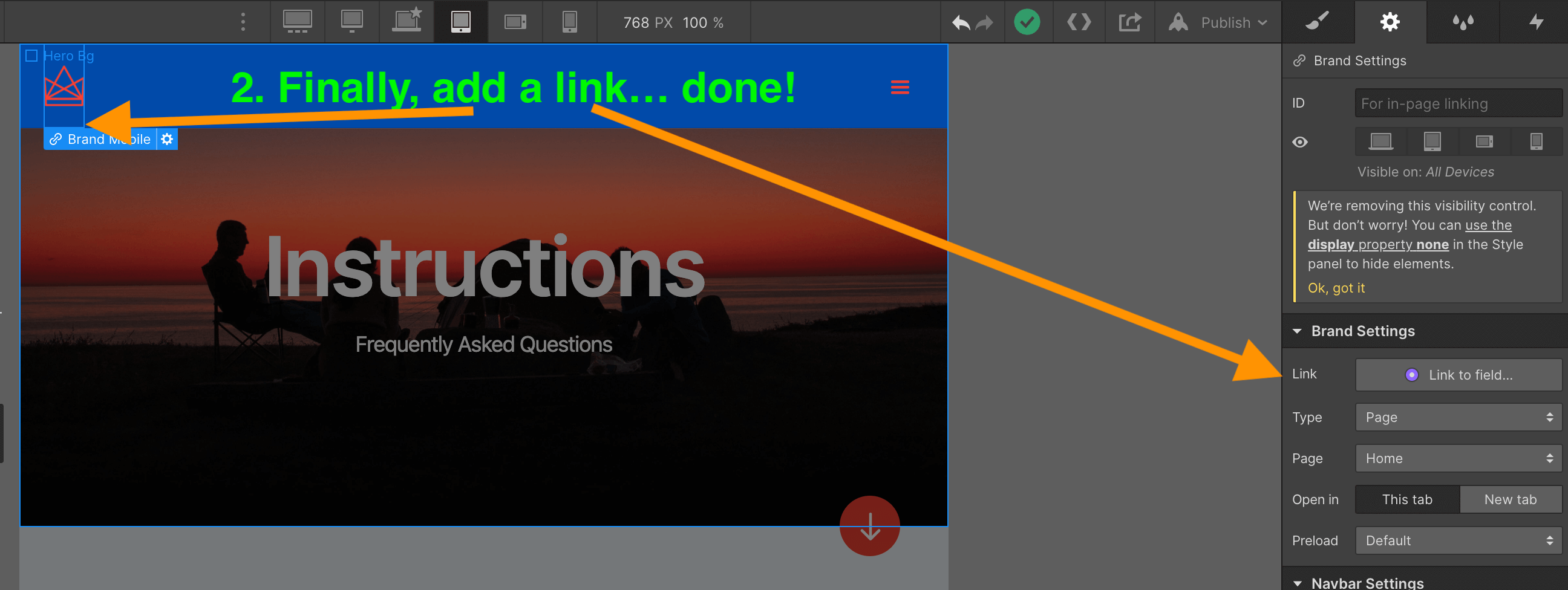Toggle the visibility eye icon
The height and width of the screenshot is (590, 1568).
(1299, 141)
